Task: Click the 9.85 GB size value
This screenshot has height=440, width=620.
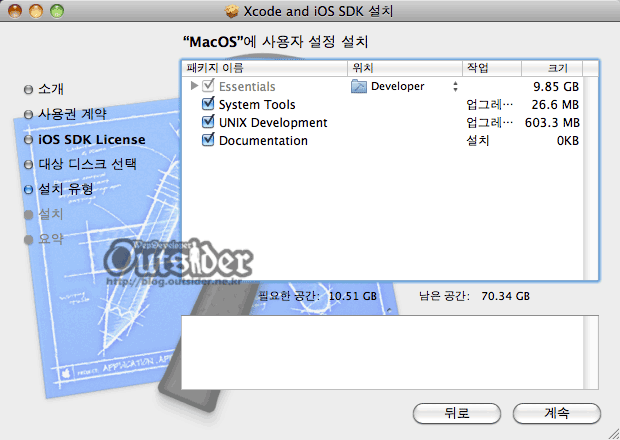Action: tap(556, 86)
